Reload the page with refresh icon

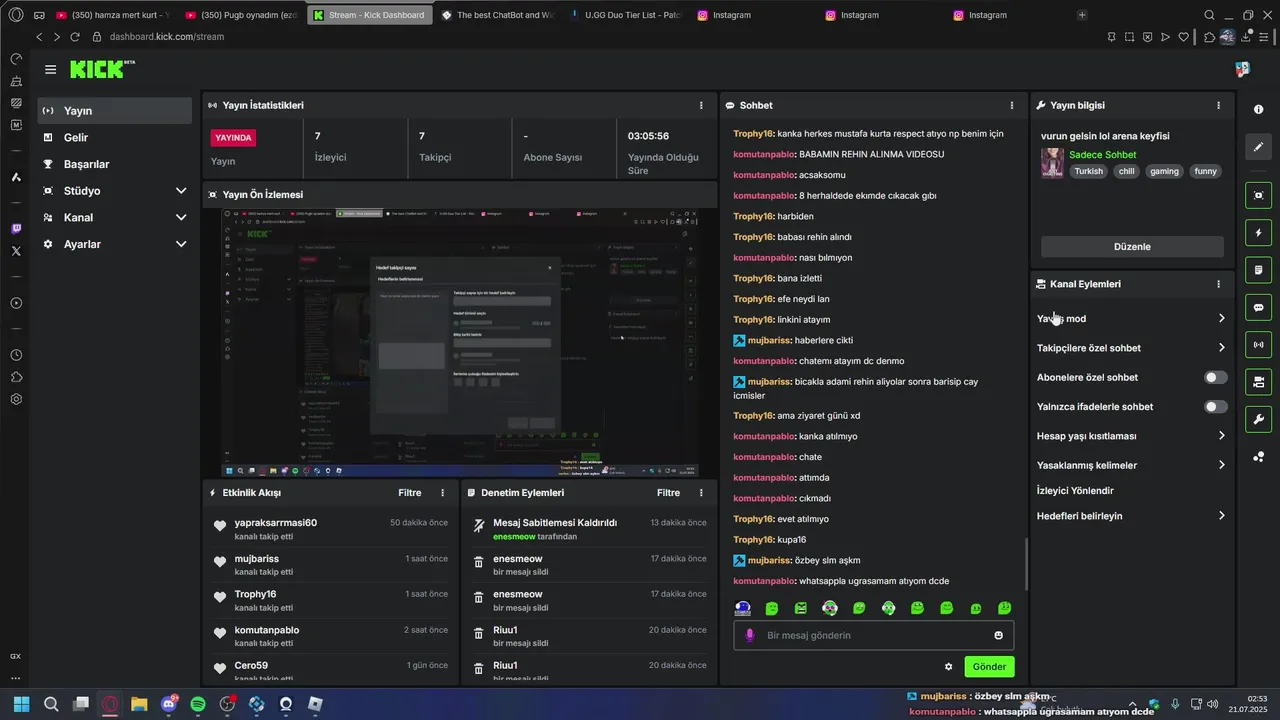point(75,37)
